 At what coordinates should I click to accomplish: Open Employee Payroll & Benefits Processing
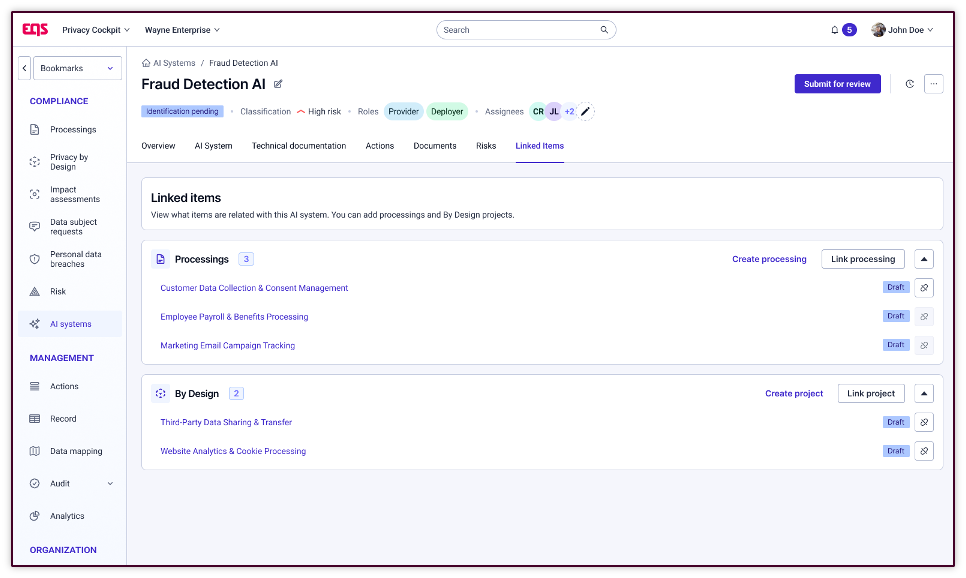click(x=234, y=317)
